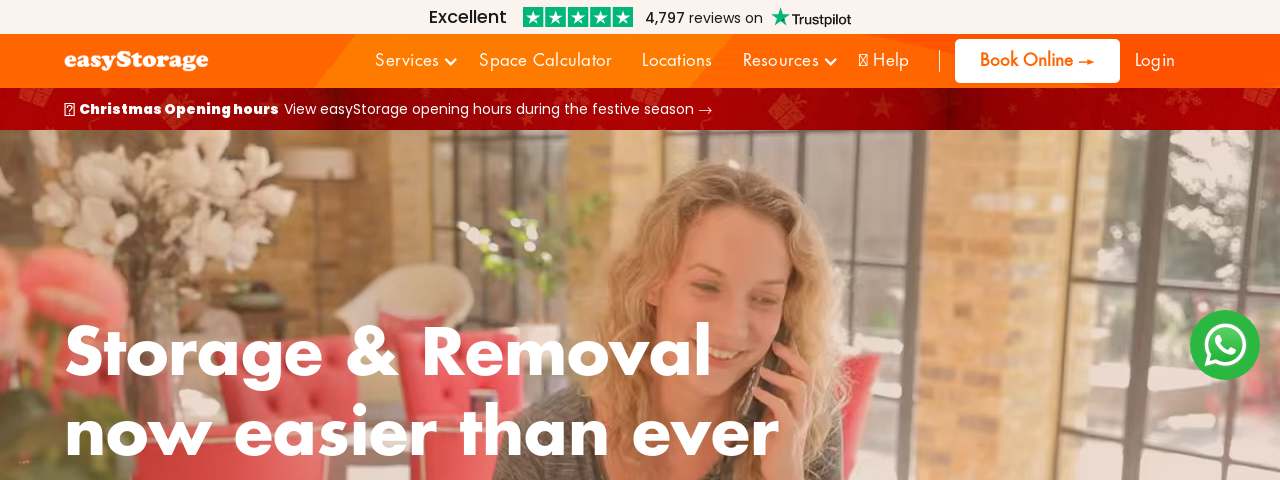Click the Book Online button
Viewport: 1280px width, 480px height.
1037,61
